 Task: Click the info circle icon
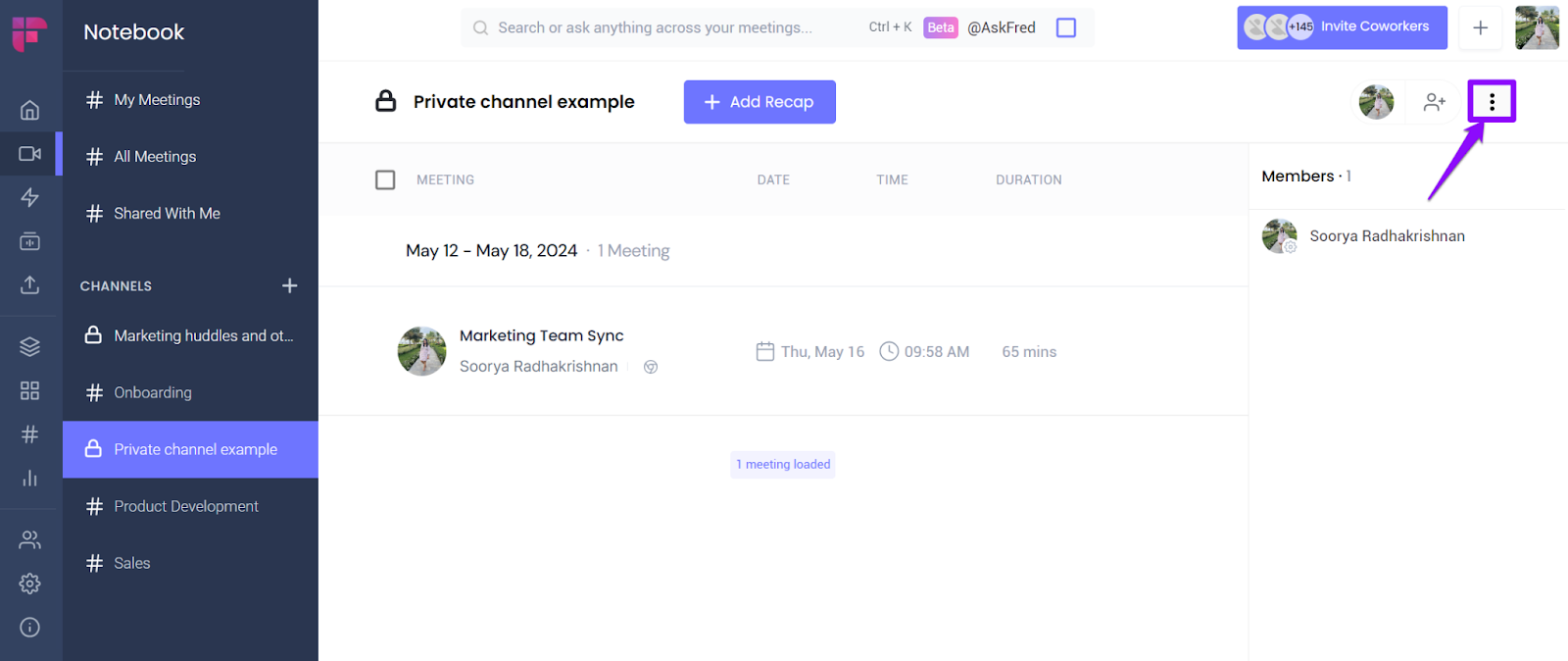(30, 628)
